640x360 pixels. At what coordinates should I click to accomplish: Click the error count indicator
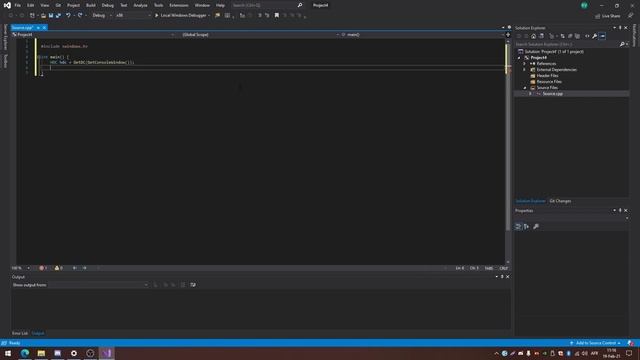tap(44, 268)
